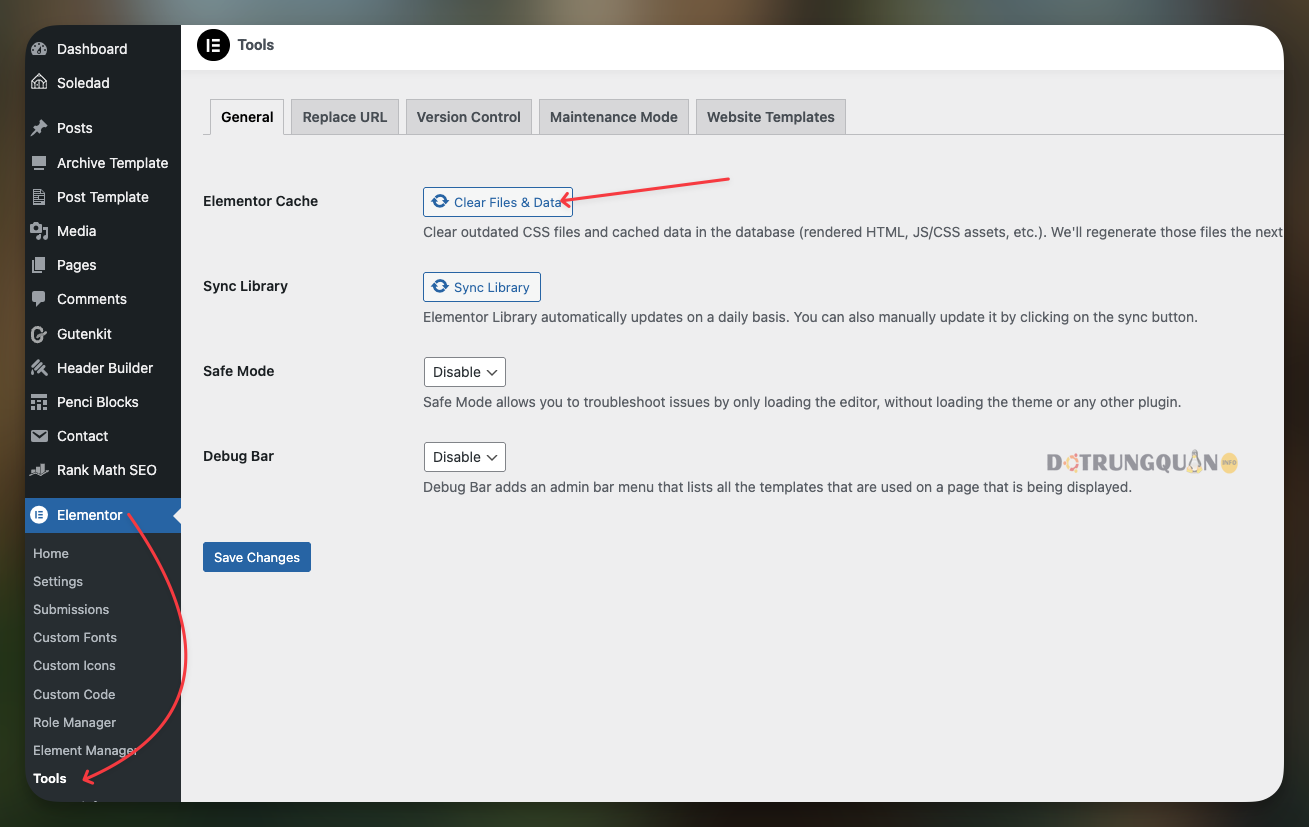1309x827 pixels.
Task: Click the Pages icon in sidebar
Action: pos(39,265)
